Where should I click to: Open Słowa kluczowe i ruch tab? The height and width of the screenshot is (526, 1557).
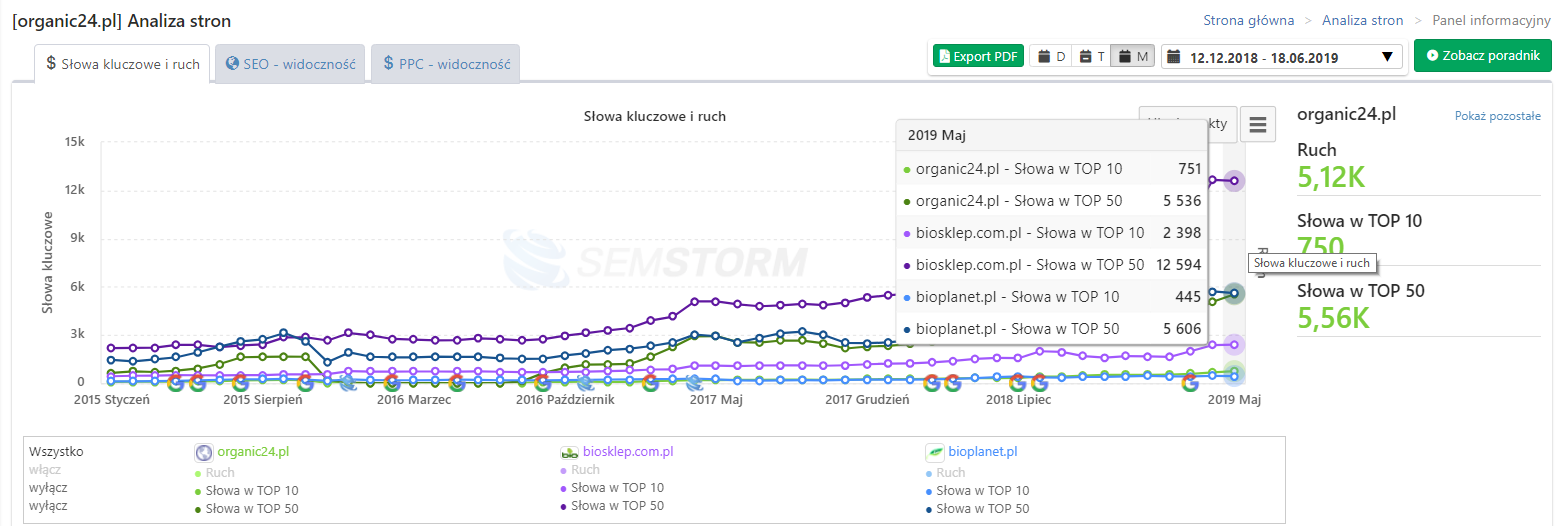(x=122, y=64)
